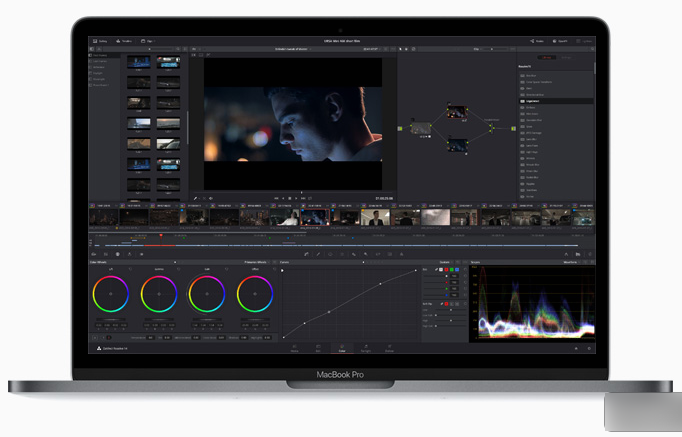Toggle the Nodes panel
Image resolution: width=682 pixels, height=437 pixels.
537,41
